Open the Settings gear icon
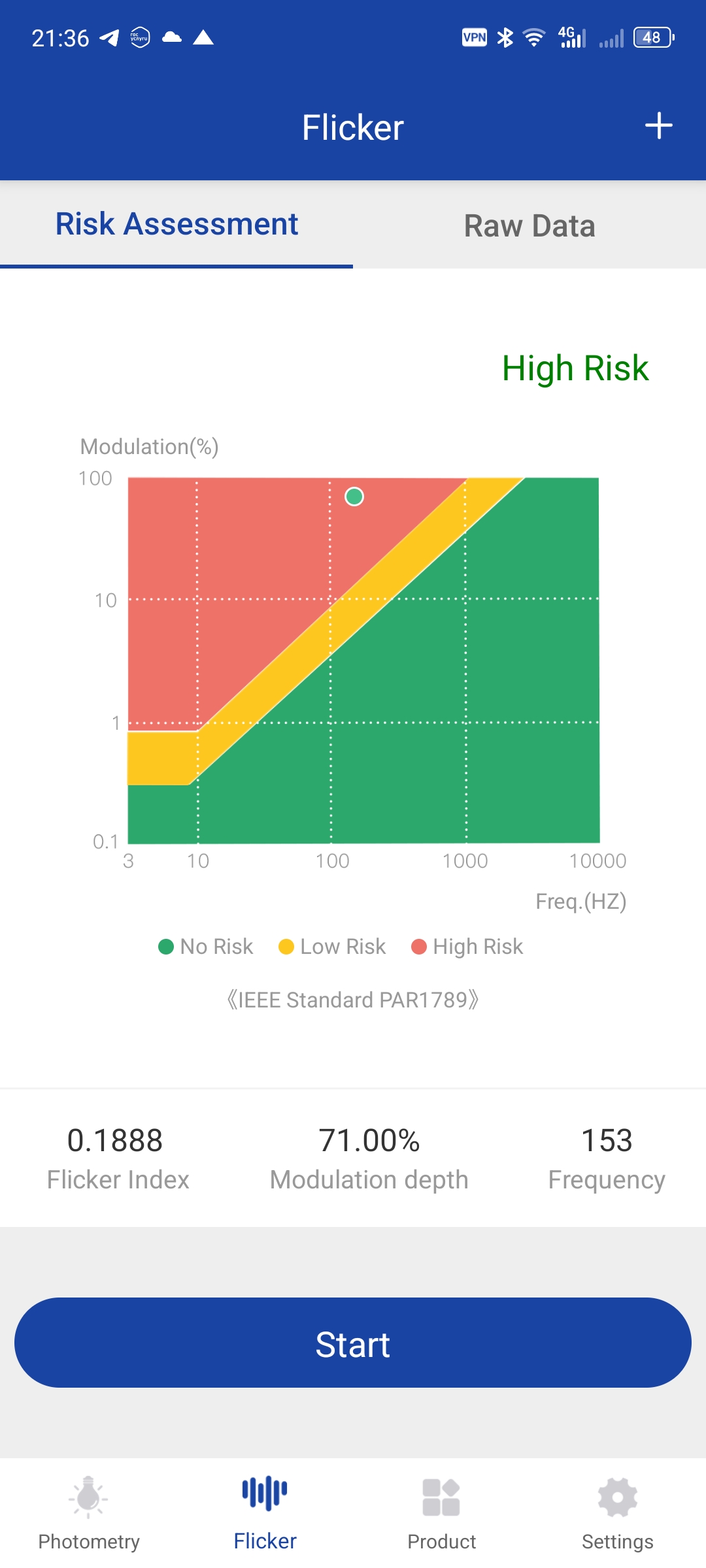The image size is (706, 1568). point(617,1497)
